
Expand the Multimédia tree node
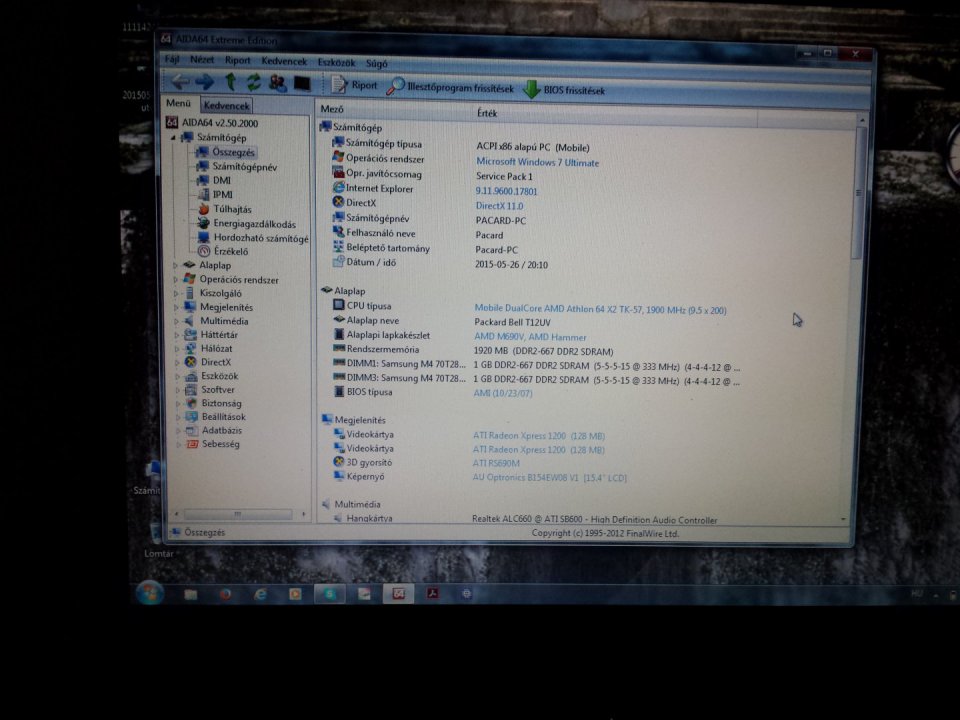(x=177, y=321)
